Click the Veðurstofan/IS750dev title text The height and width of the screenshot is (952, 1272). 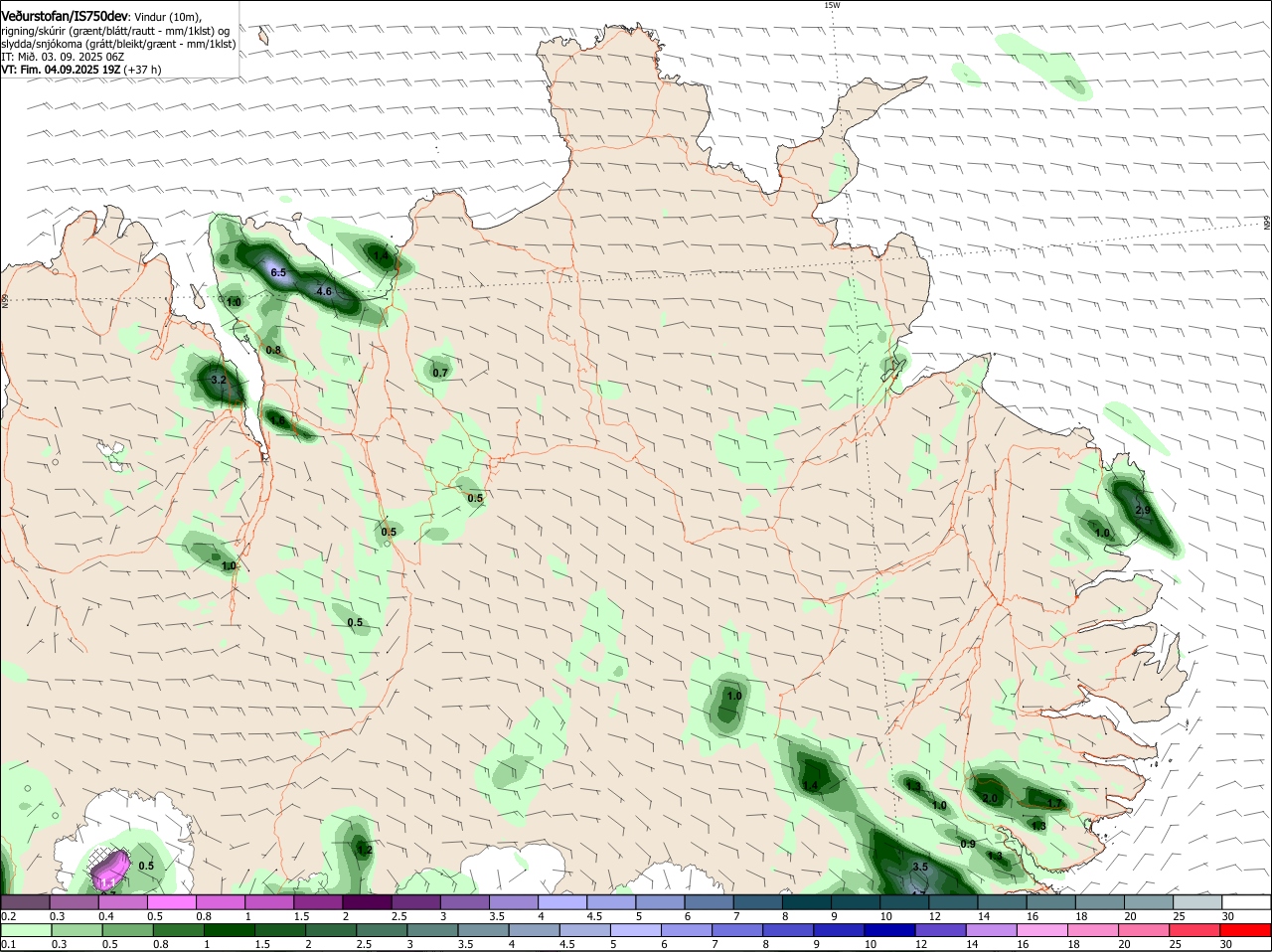coord(65,16)
